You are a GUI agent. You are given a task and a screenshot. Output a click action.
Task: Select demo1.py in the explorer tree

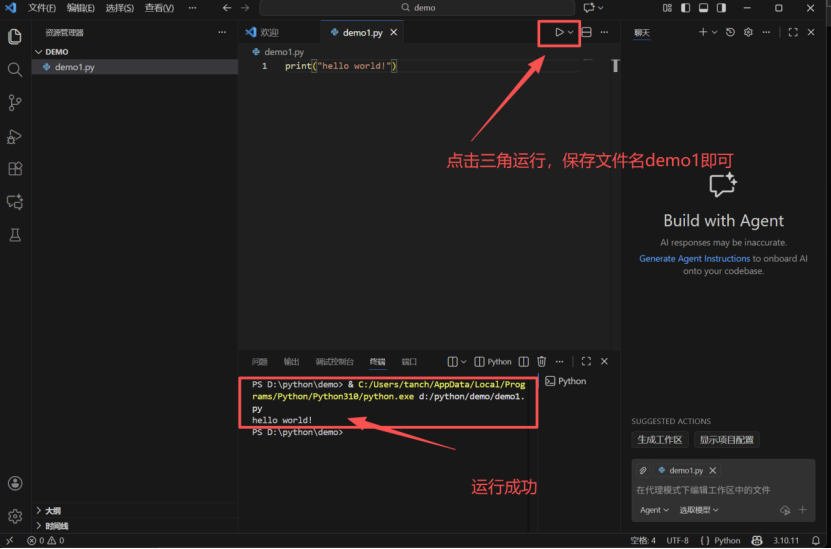135,67
